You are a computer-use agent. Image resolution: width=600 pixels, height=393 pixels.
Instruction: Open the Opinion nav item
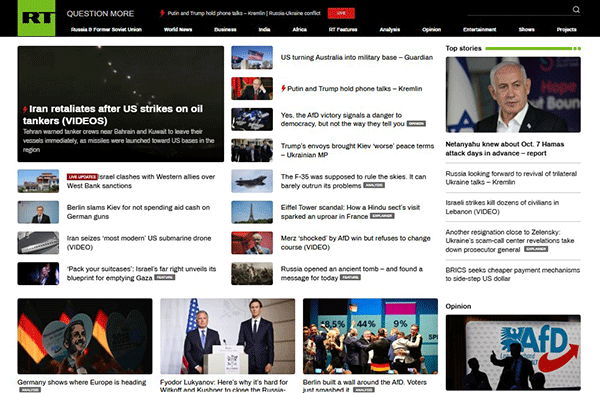point(431,29)
